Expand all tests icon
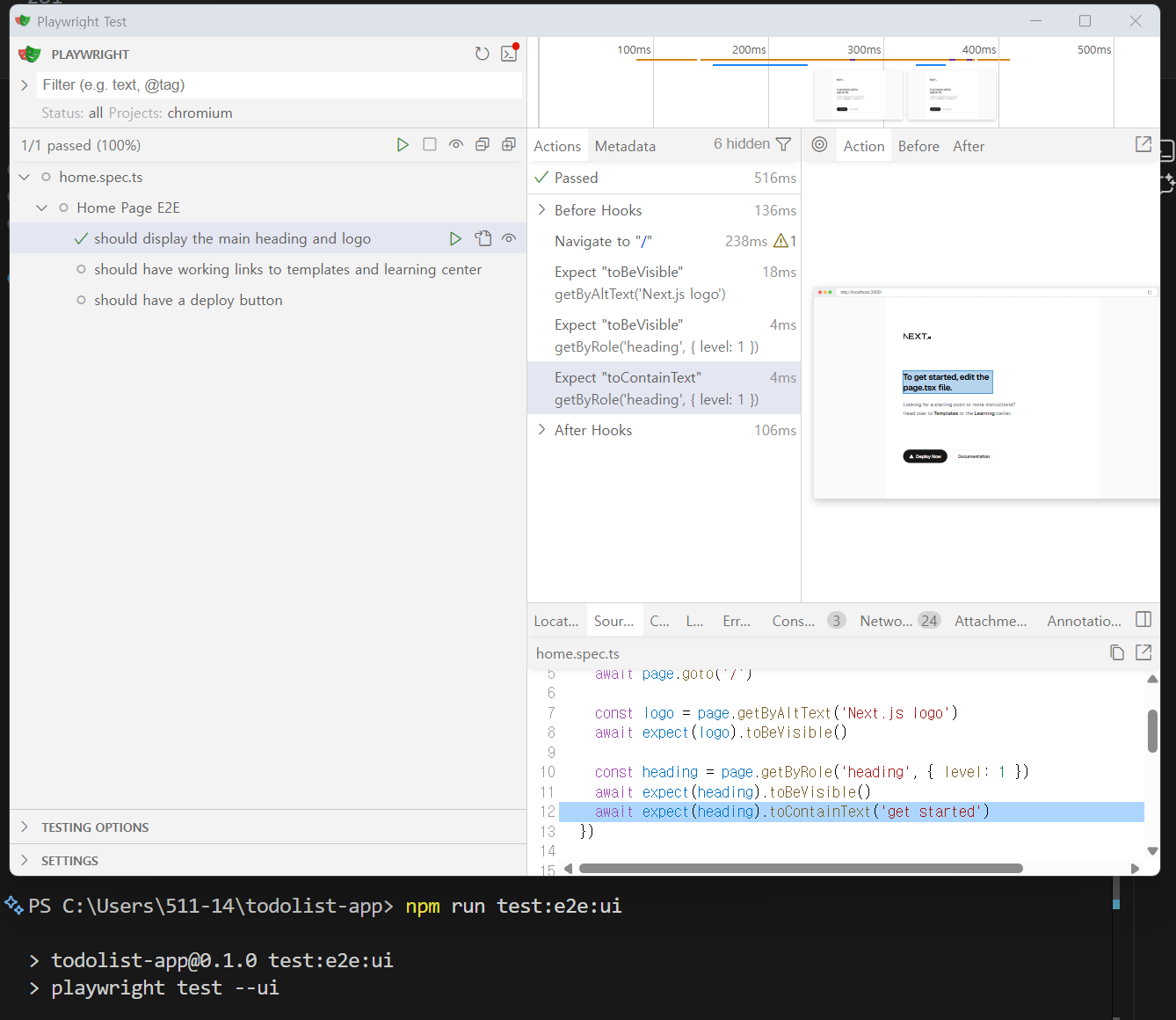Viewport: 1176px width, 1020px height. (x=509, y=144)
